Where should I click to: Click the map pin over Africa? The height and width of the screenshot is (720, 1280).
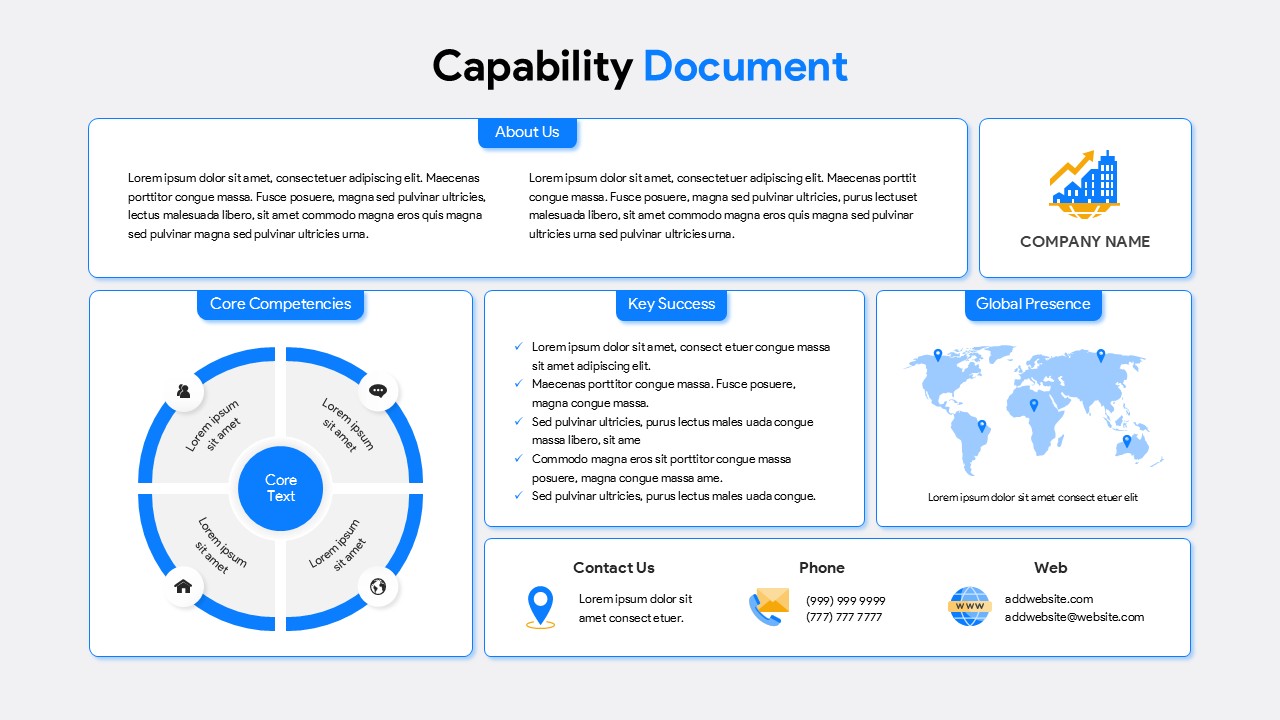[1034, 405]
